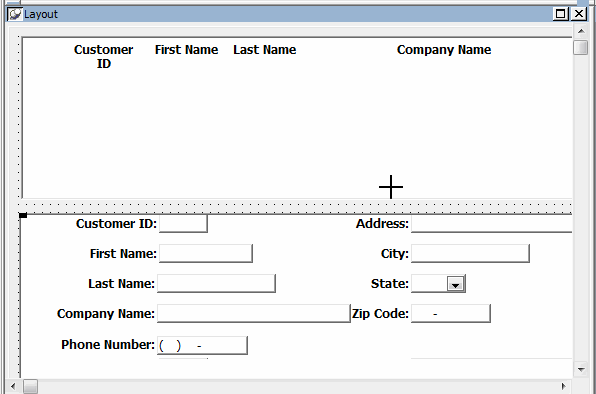The height and width of the screenshot is (394, 596).
Task: Maximize the Layout window
Action: click(561, 14)
